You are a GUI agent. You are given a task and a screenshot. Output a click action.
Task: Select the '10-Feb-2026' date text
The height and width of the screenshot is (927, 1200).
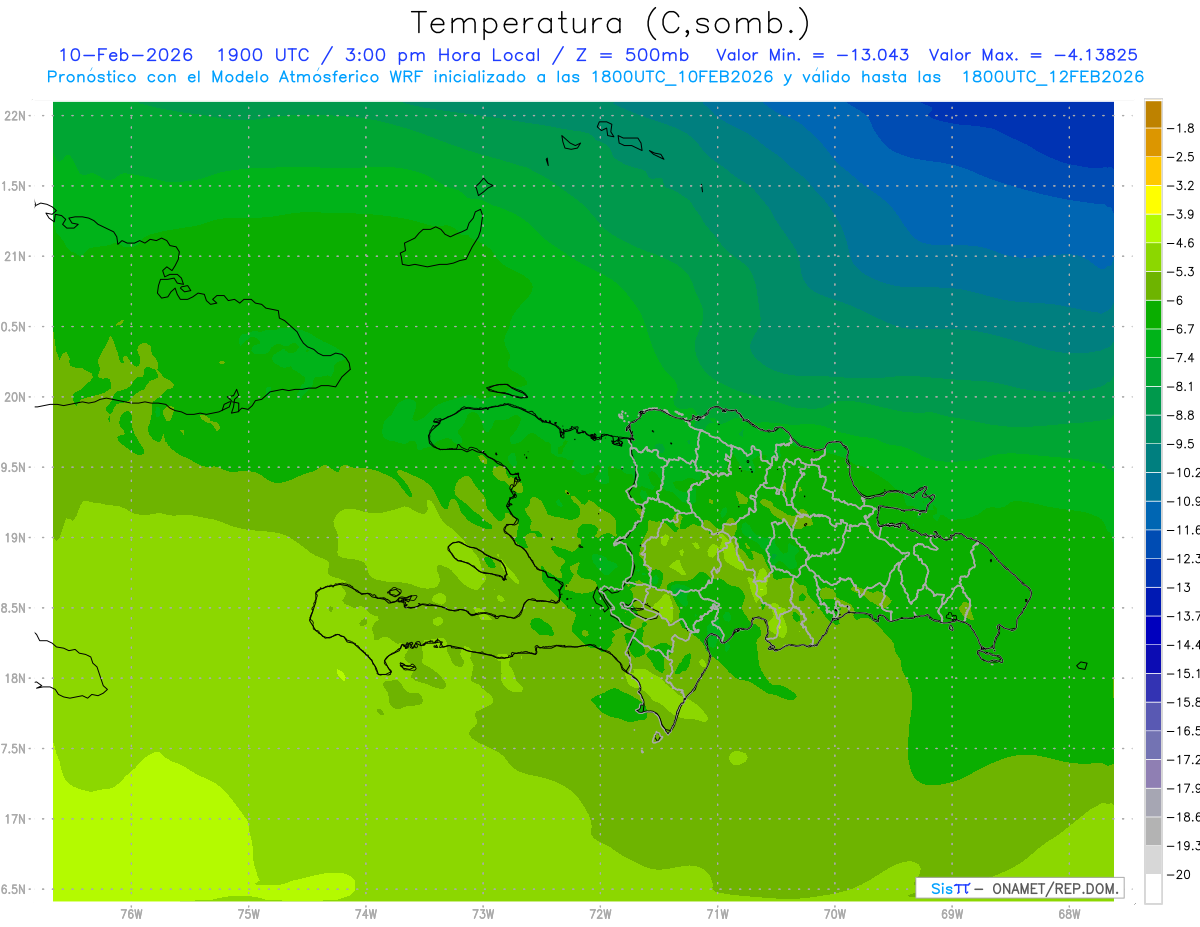coord(125,55)
